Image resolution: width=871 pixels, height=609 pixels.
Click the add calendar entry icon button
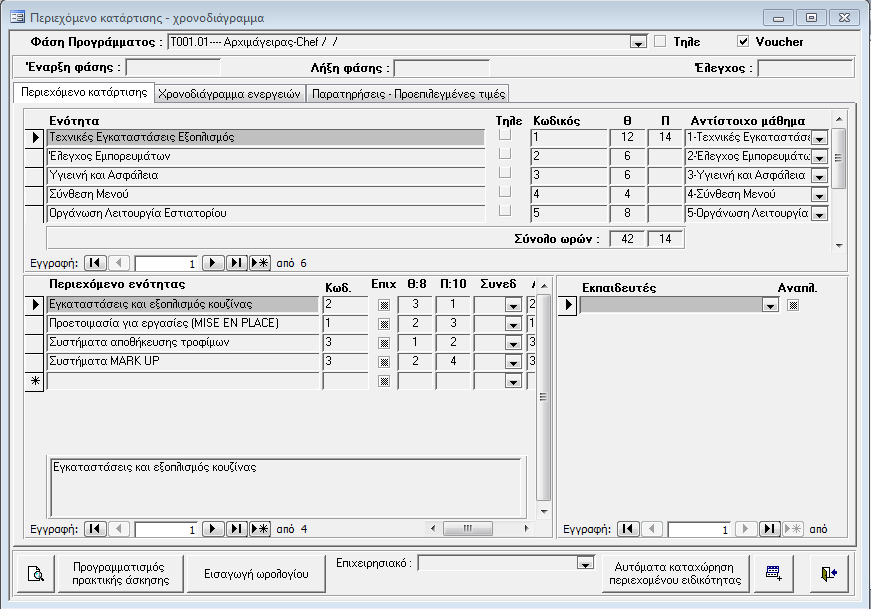click(x=774, y=573)
